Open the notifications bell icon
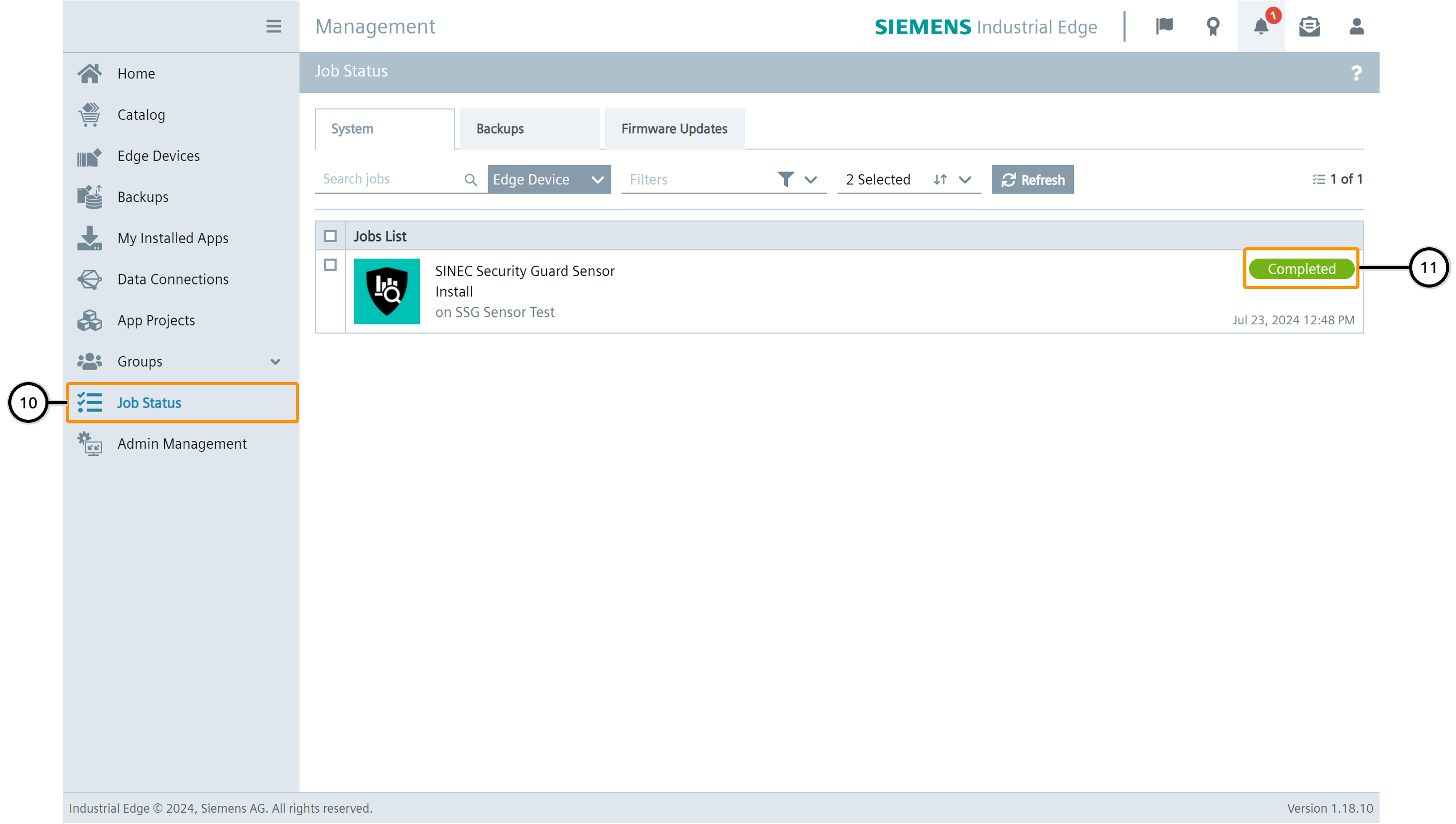1456x824 pixels. coord(1260,26)
